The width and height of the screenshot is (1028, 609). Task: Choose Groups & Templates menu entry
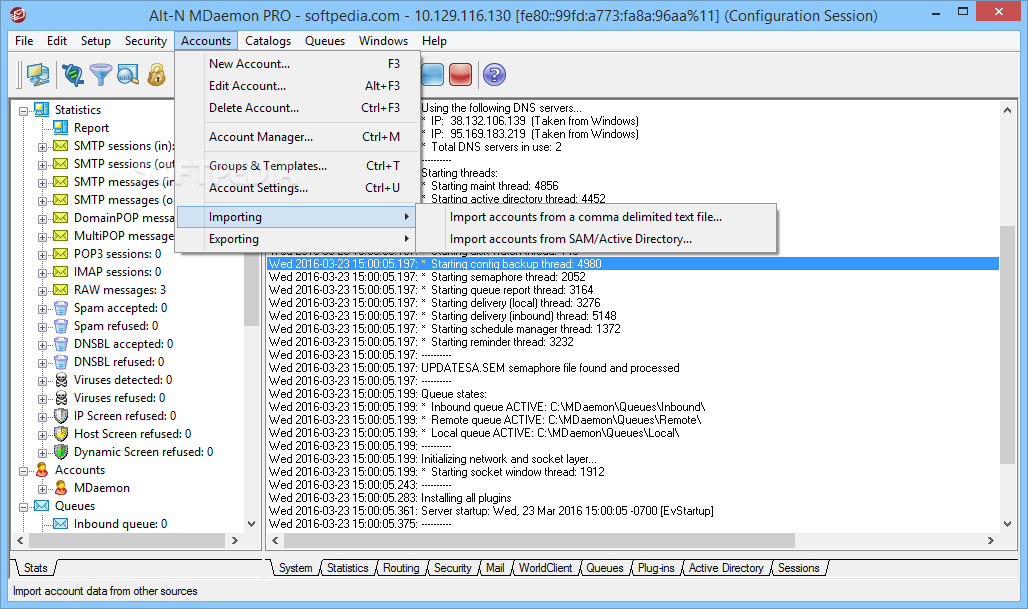[x=298, y=166]
